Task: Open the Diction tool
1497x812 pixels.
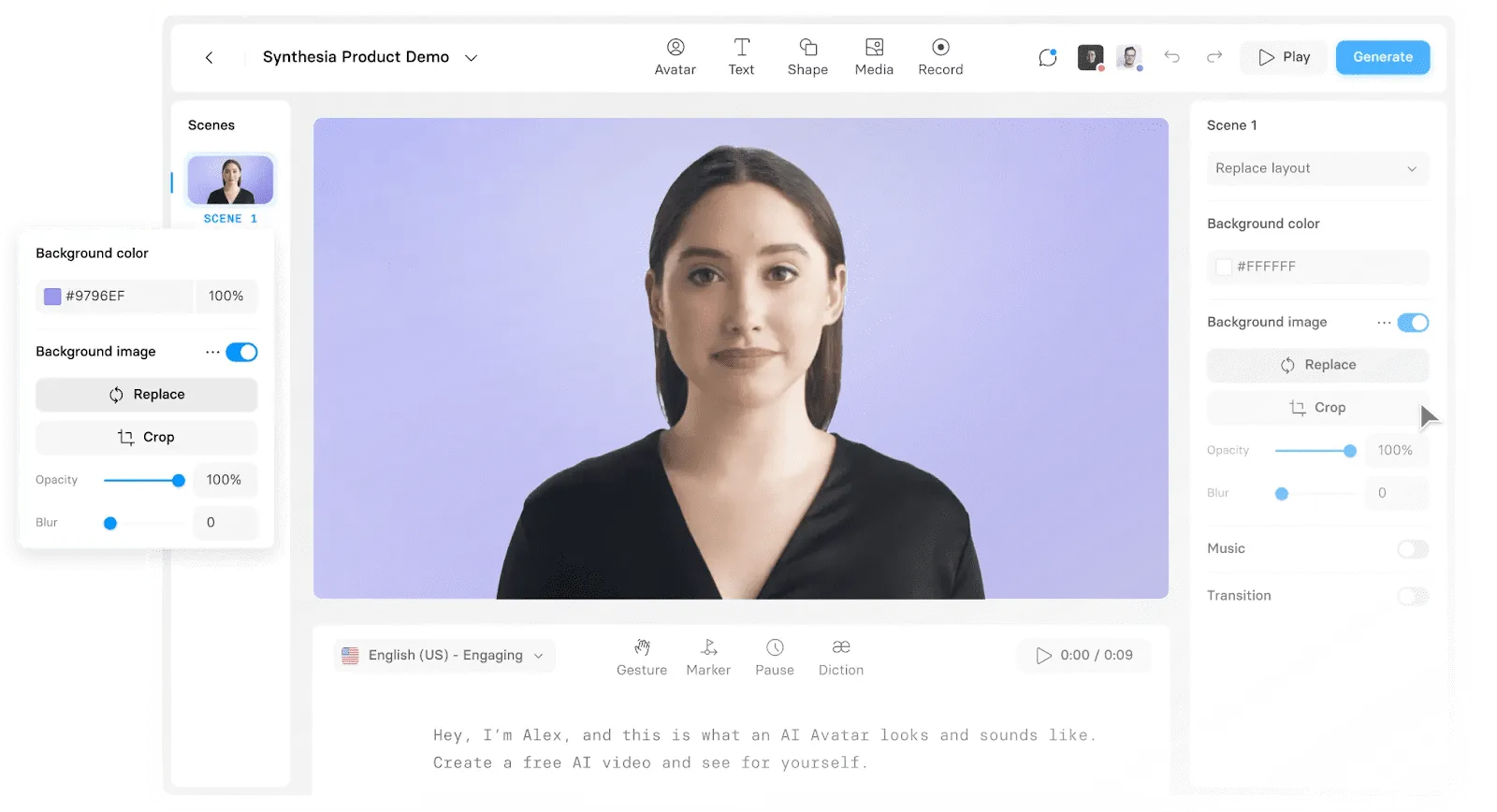Action: 841,657
